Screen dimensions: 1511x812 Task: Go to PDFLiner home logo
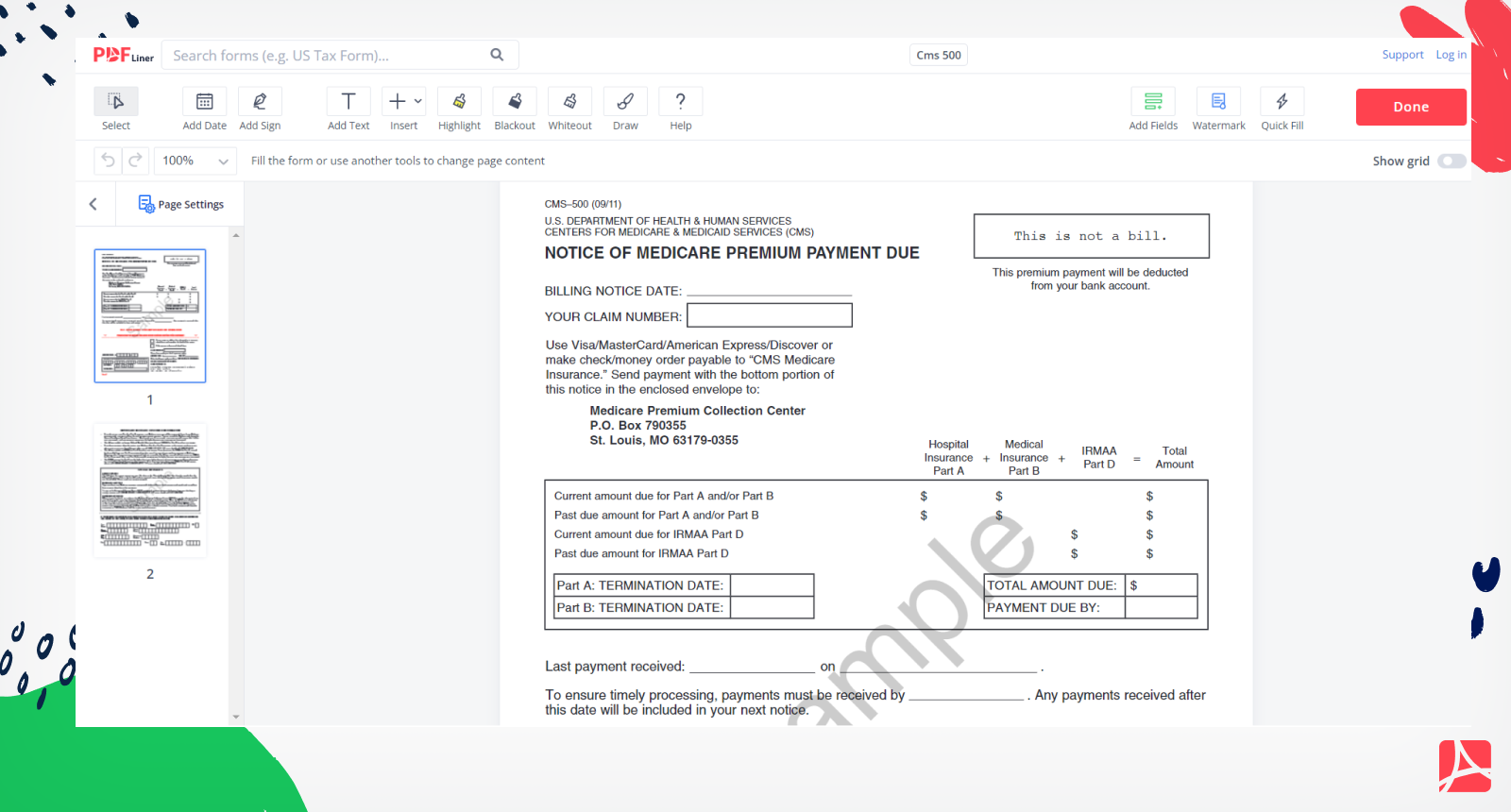123,55
